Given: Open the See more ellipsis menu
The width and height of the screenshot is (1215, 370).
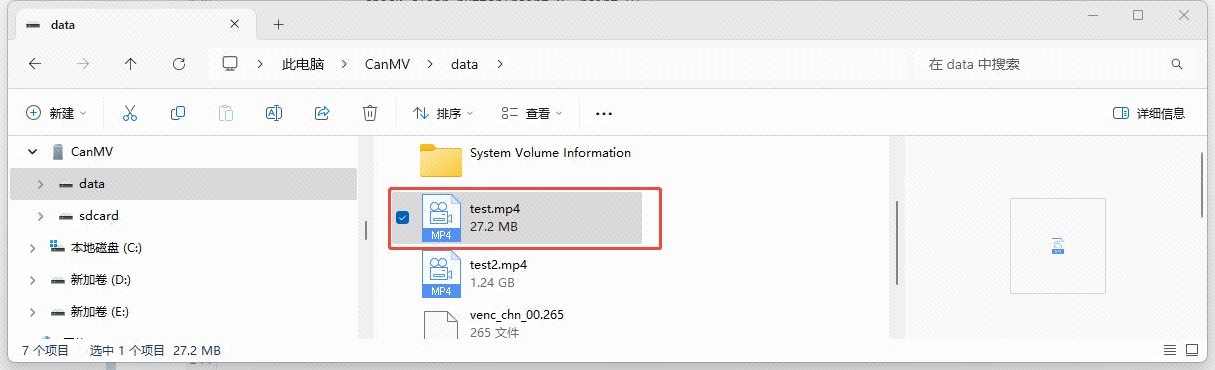Looking at the screenshot, I should [603, 114].
